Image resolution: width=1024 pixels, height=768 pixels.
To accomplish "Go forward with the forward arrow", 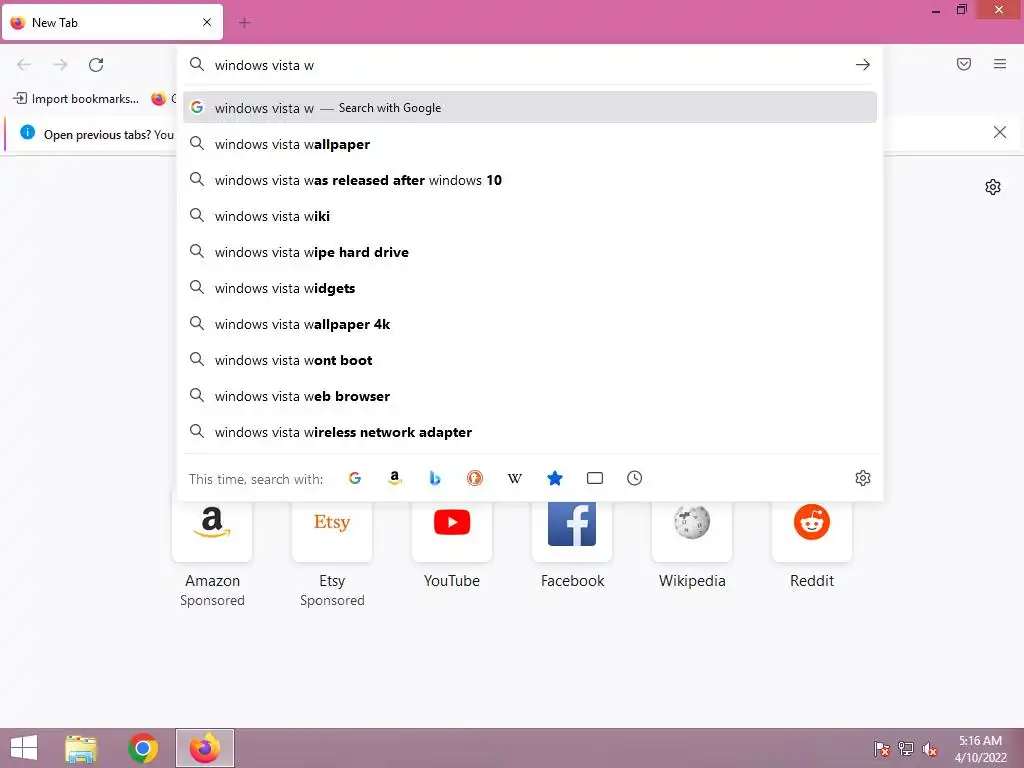I will 60,65.
